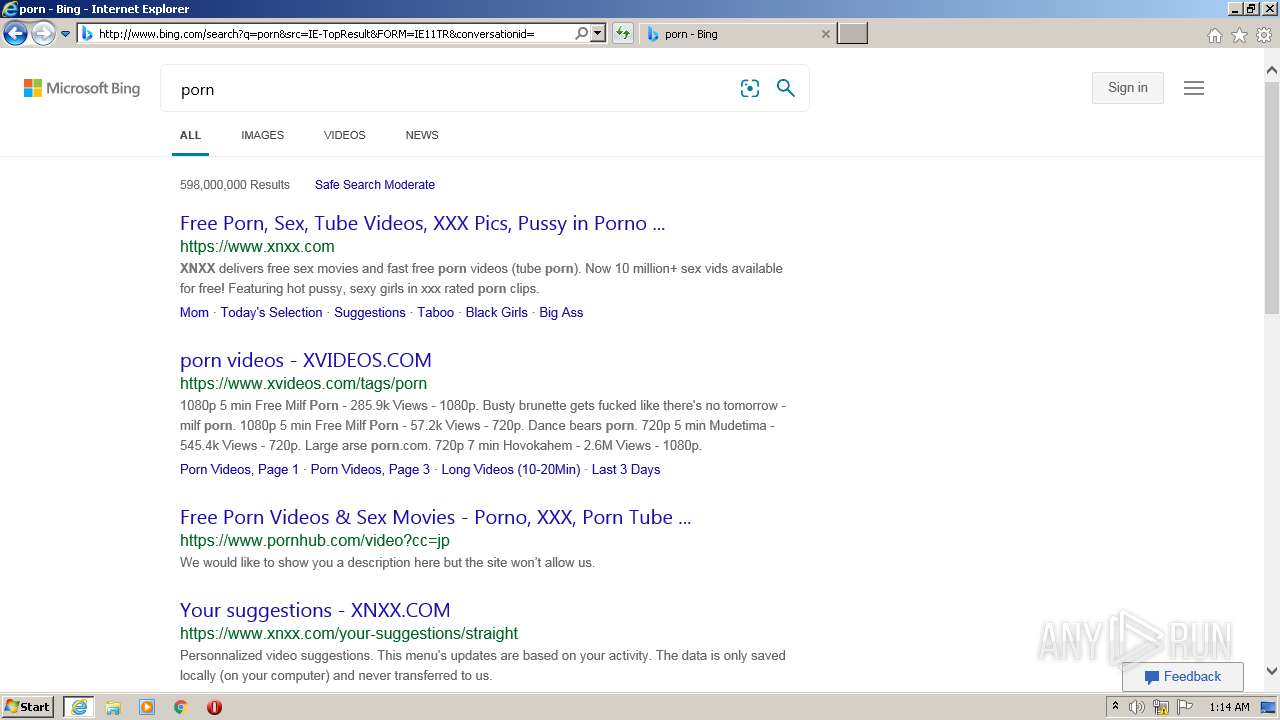Open the Bing hamburger menu
1280x720 pixels.
pyautogui.click(x=1194, y=88)
